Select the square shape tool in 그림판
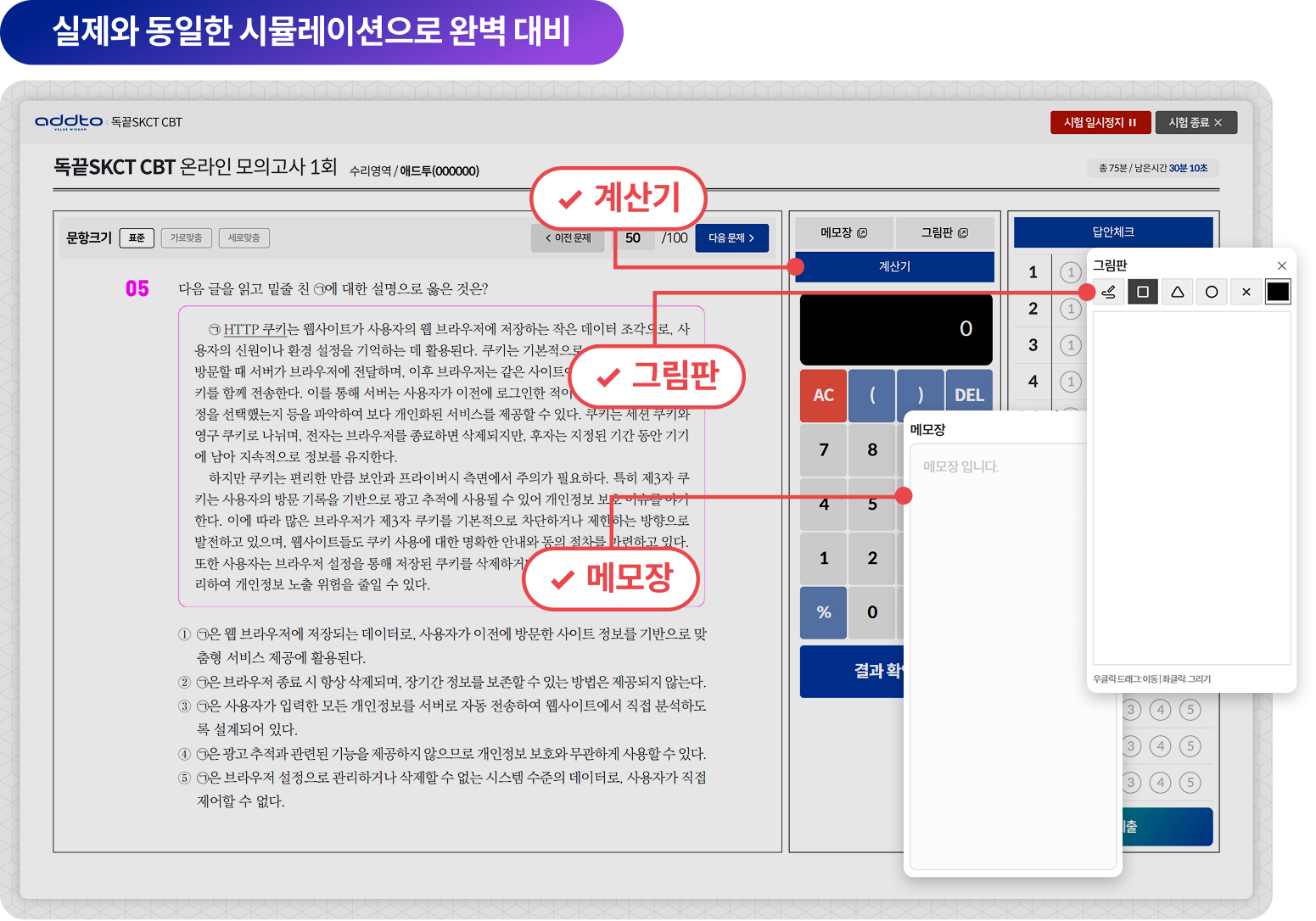 pos(1142,291)
